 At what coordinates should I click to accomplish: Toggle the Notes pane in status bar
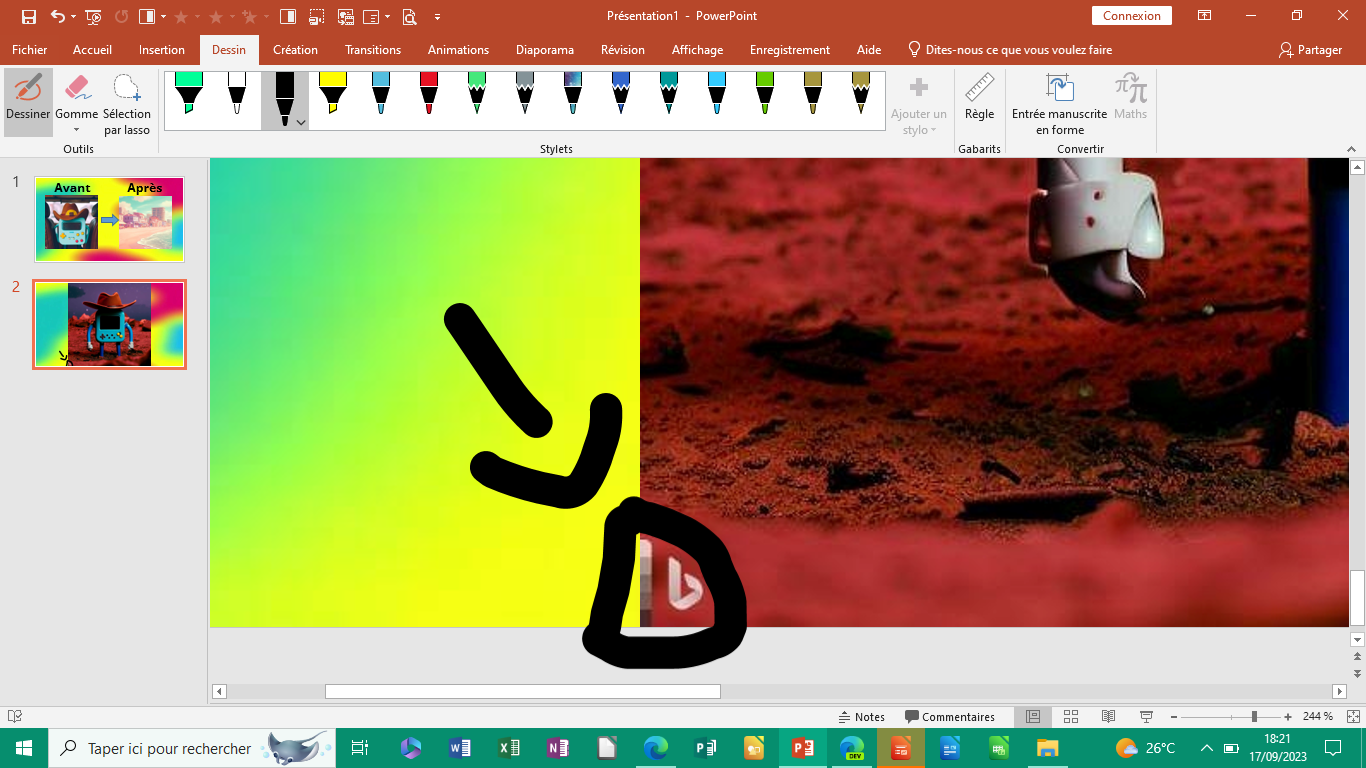pyautogui.click(x=861, y=717)
